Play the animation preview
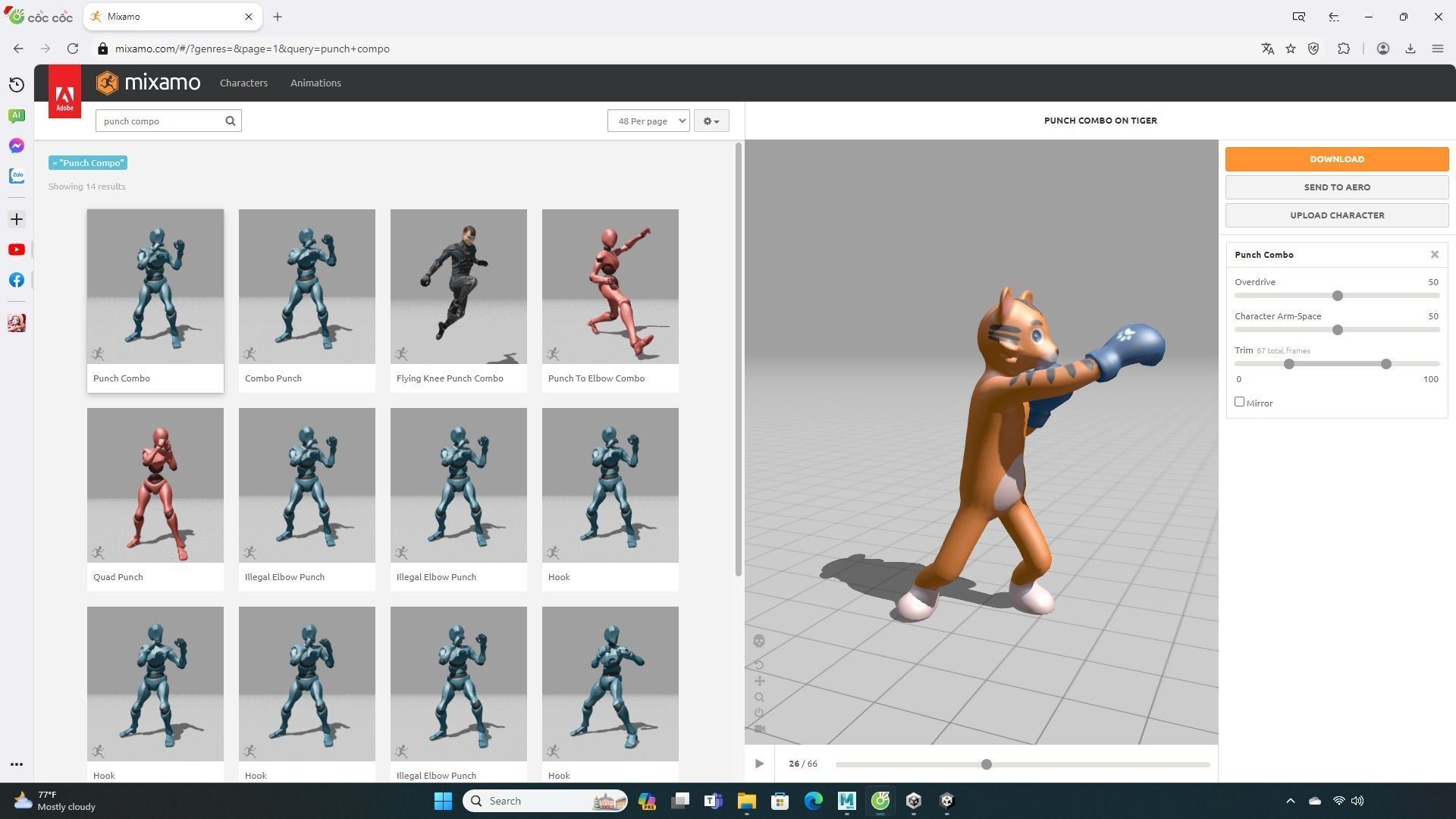The width and height of the screenshot is (1456, 819). [x=759, y=764]
